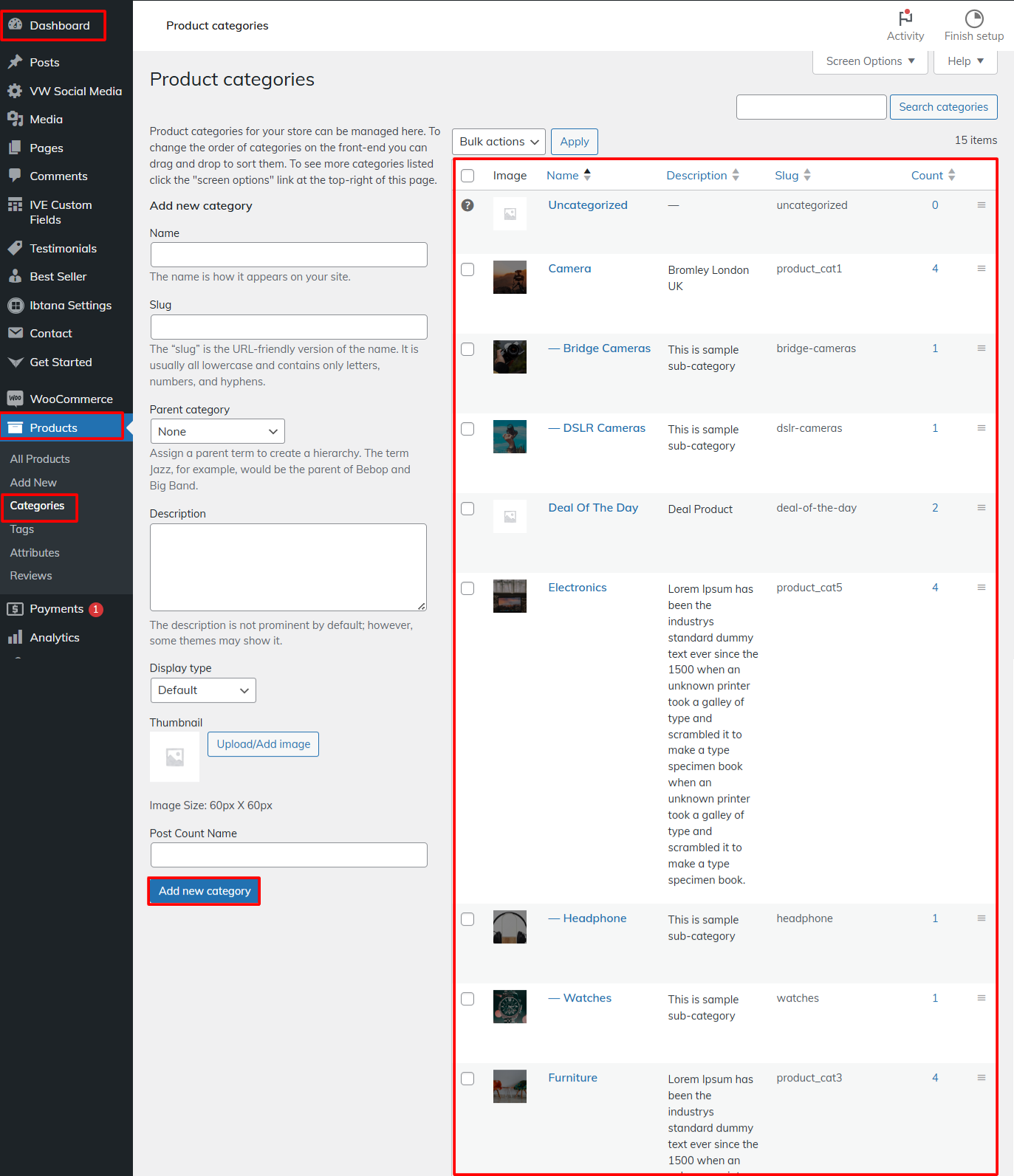Click the Finish setup progress icon
Image resolution: width=1014 pixels, height=1176 pixels.
click(x=973, y=18)
